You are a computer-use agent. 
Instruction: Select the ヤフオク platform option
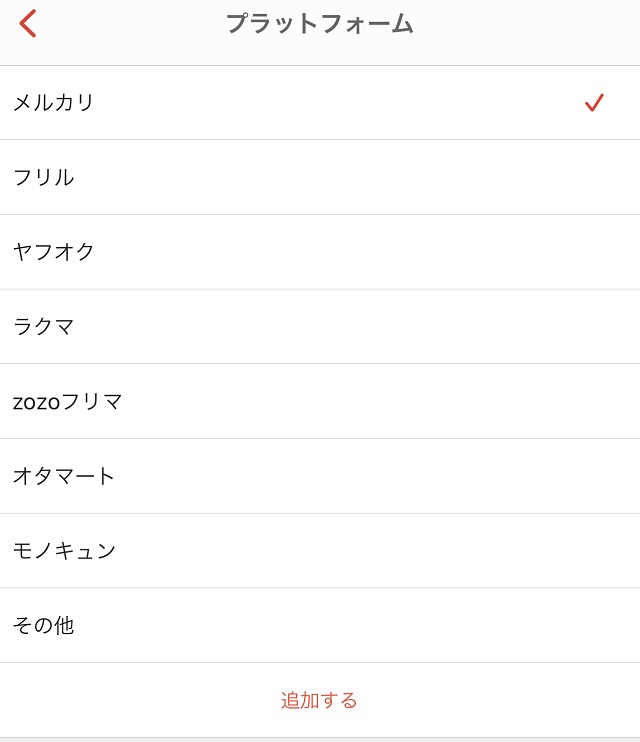tap(320, 252)
